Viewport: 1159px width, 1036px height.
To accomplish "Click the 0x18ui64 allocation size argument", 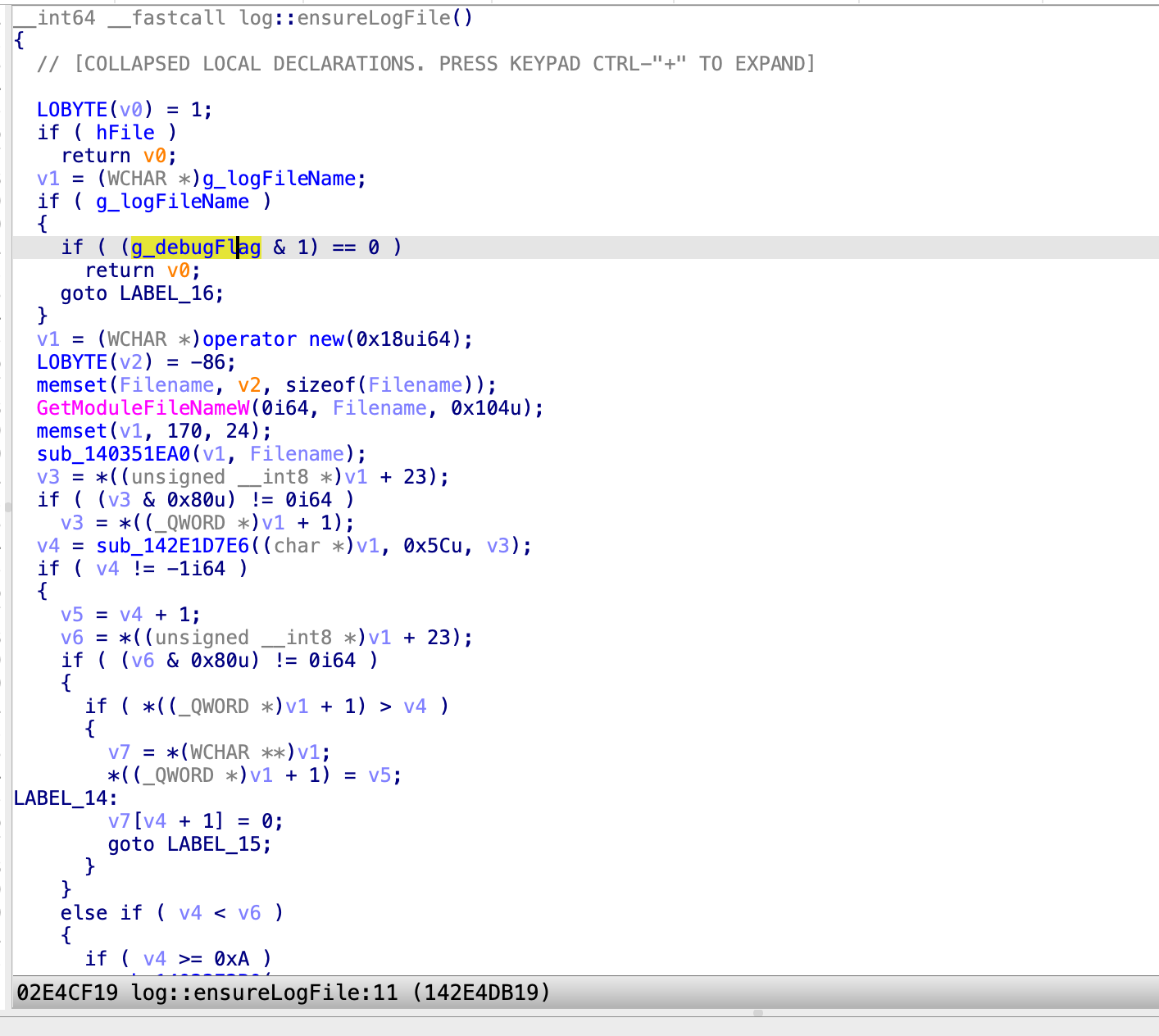I will coord(403,339).
